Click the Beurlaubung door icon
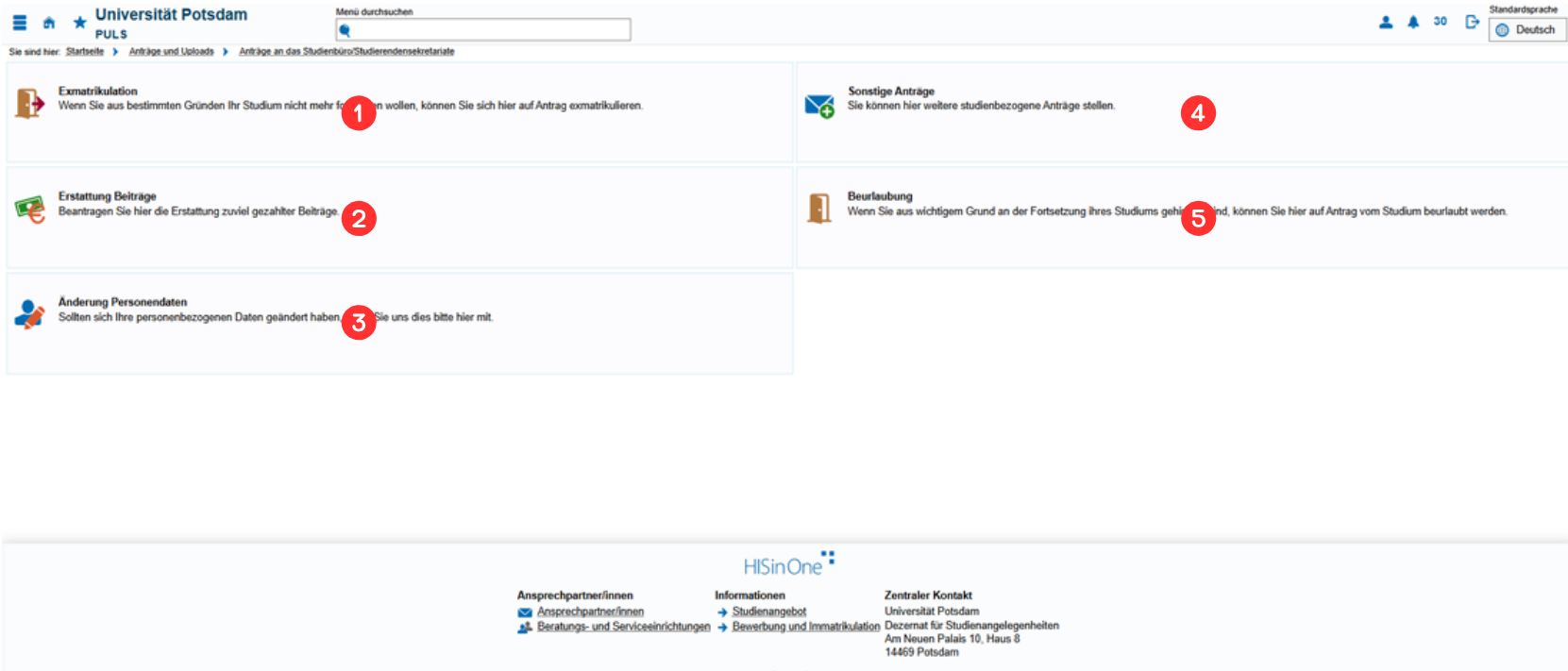Screen dimensions: 1568x671 pos(819,209)
